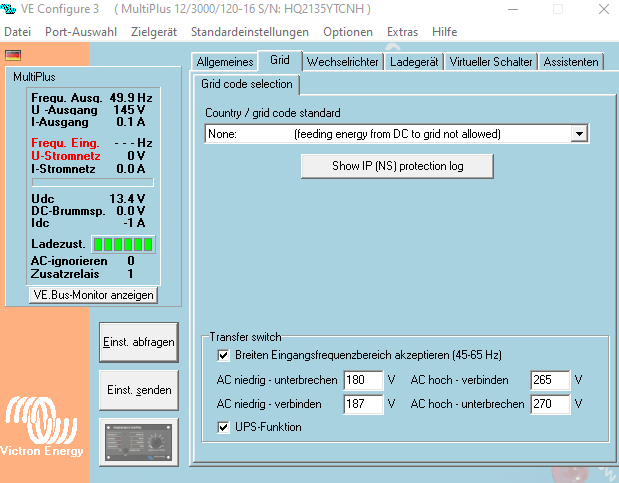
Task: Open the Virtueller Schalter tab
Action: coord(491,62)
